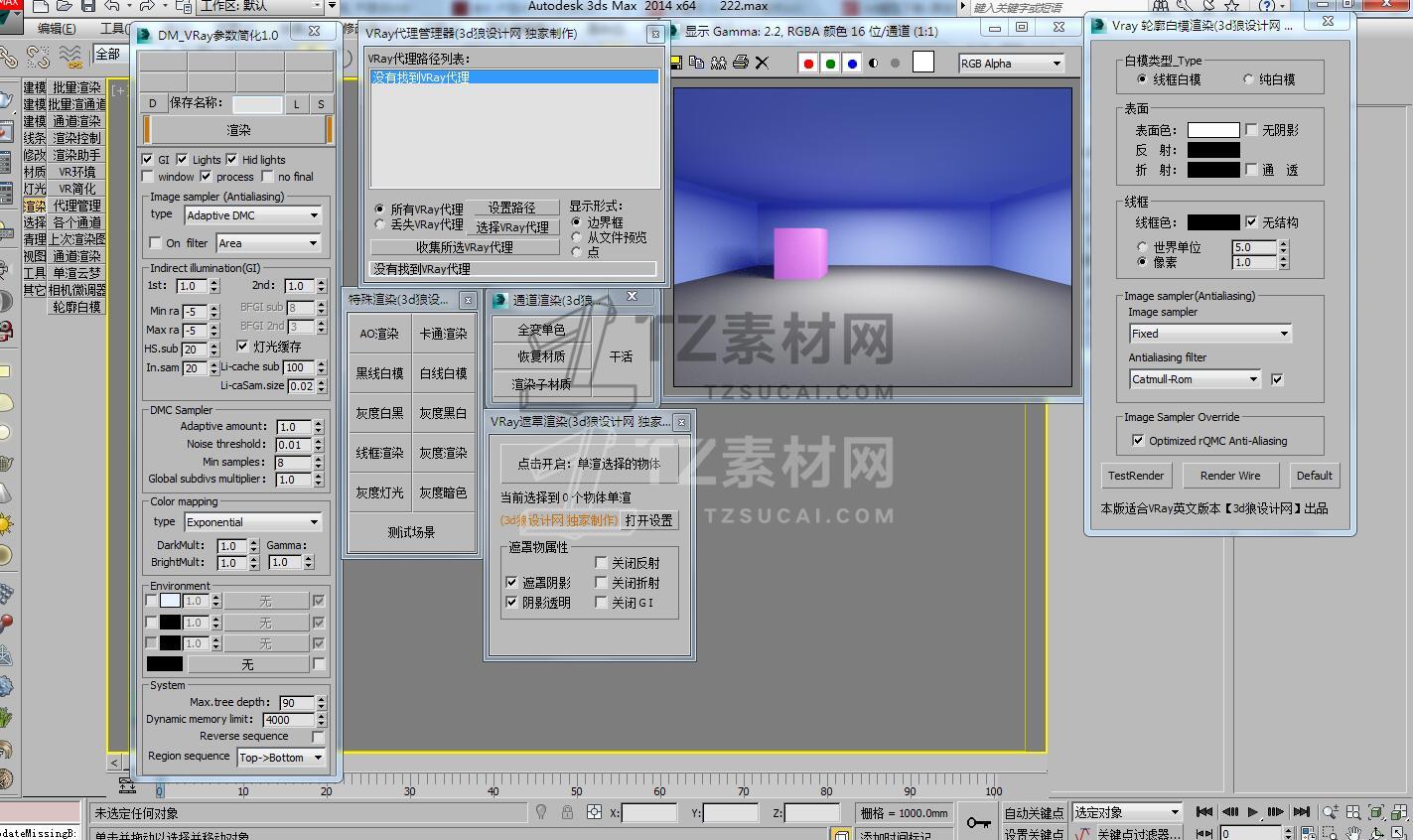Image resolution: width=1413 pixels, height=840 pixels.
Task: Click the clone rendered frame window icon
Action: tap(718, 63)
